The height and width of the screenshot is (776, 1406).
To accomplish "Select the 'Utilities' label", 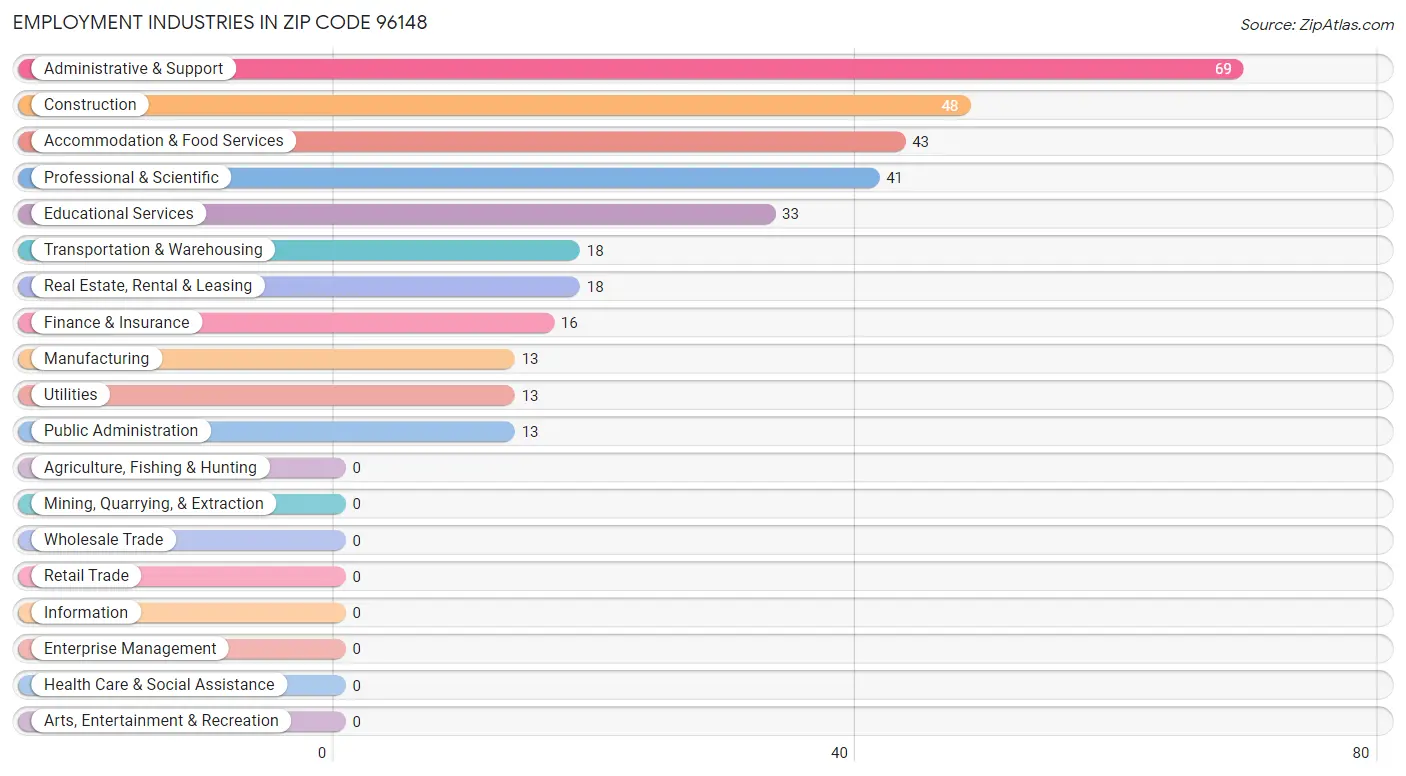I will (71, 395).
